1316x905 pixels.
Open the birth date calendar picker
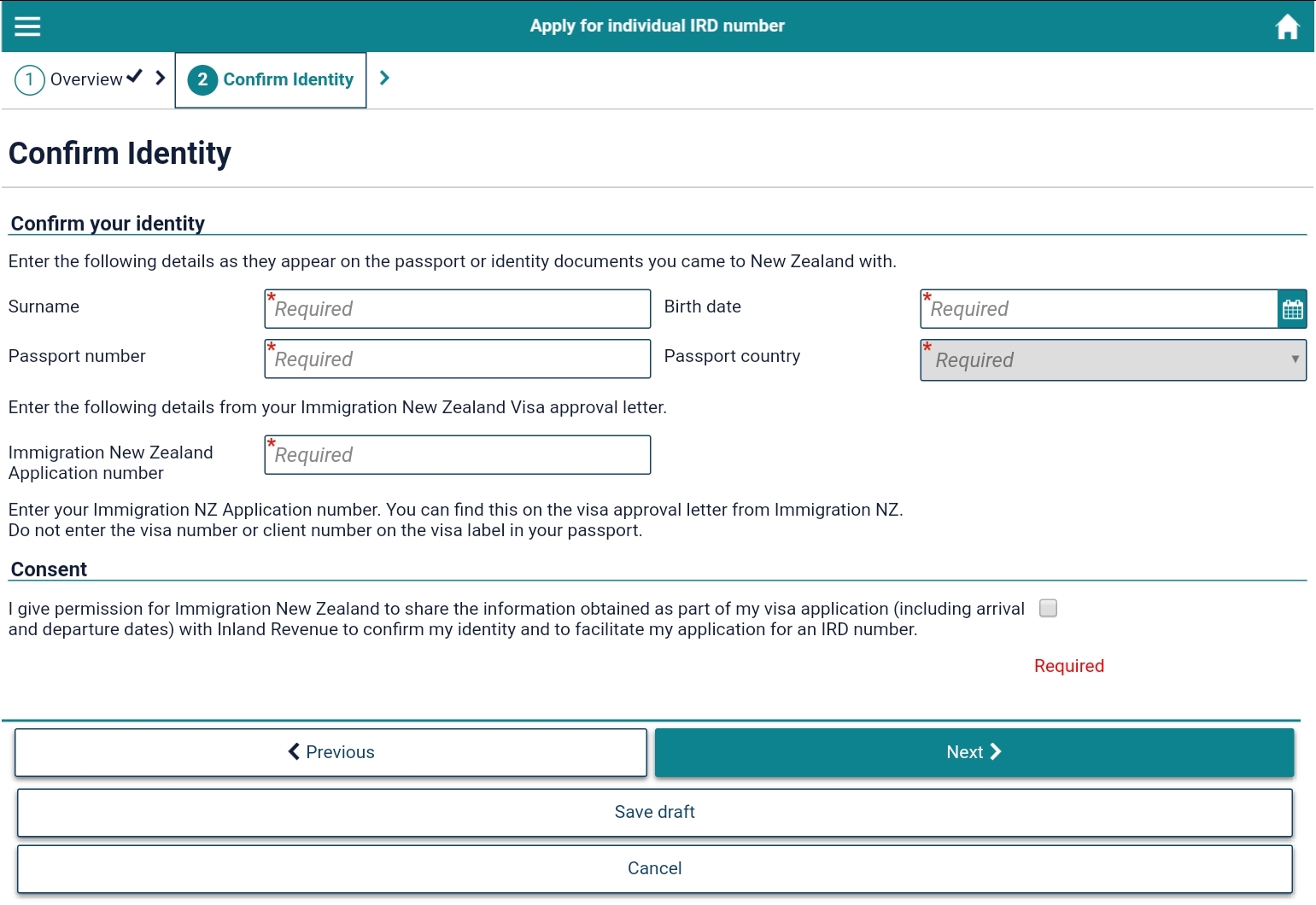click(x=1292, y=309)
